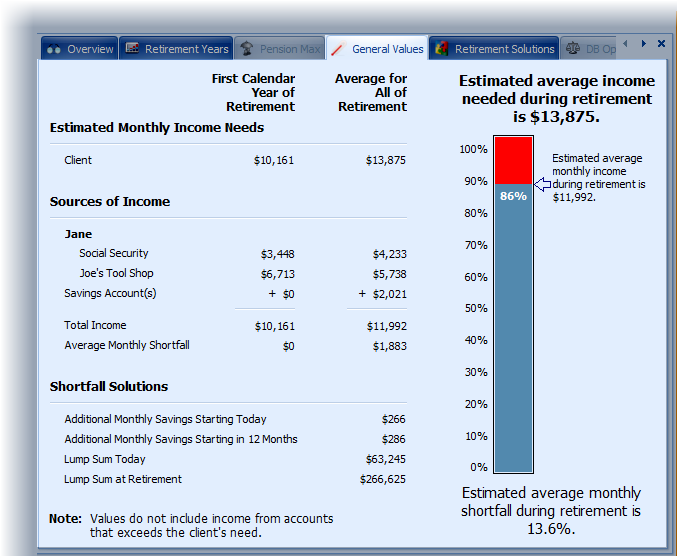Click the Retirement Solutions tab icon
The height and width of the screenshot is (556, 677).
pyautogui.click(x=441, y=49)
